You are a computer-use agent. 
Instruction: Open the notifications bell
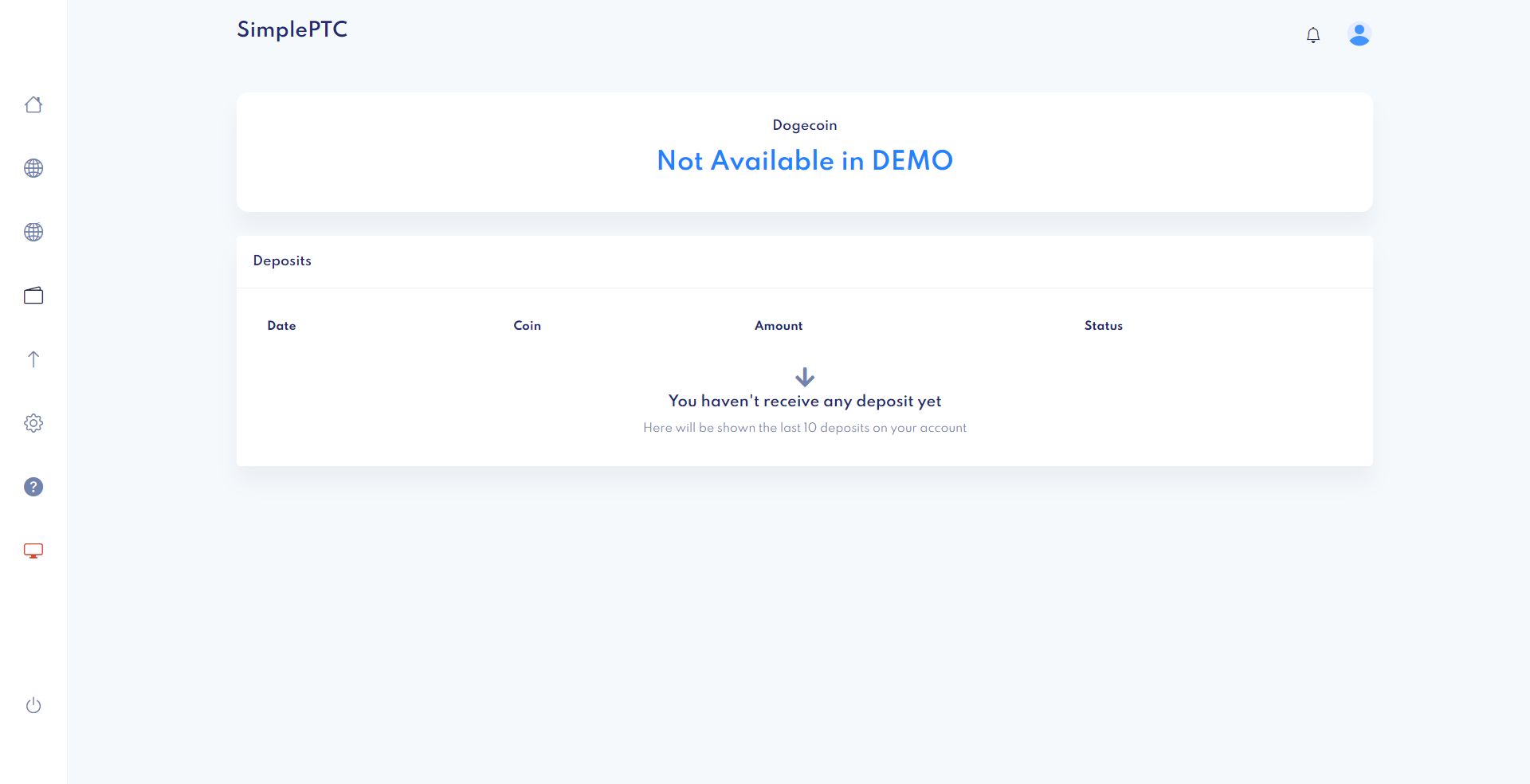click(x=1313, y=35)
